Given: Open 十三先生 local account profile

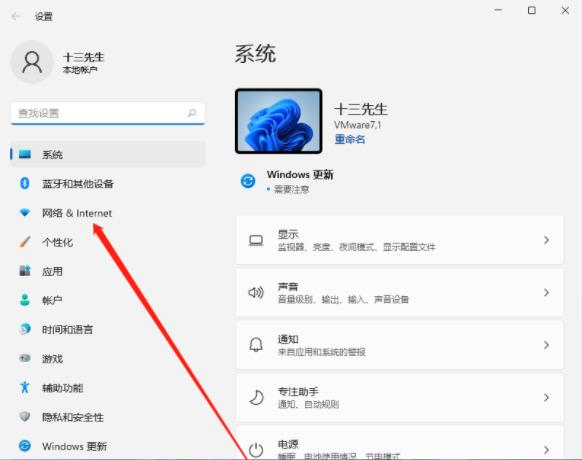Looking at the screenshot, I should (x=59, y=62).
